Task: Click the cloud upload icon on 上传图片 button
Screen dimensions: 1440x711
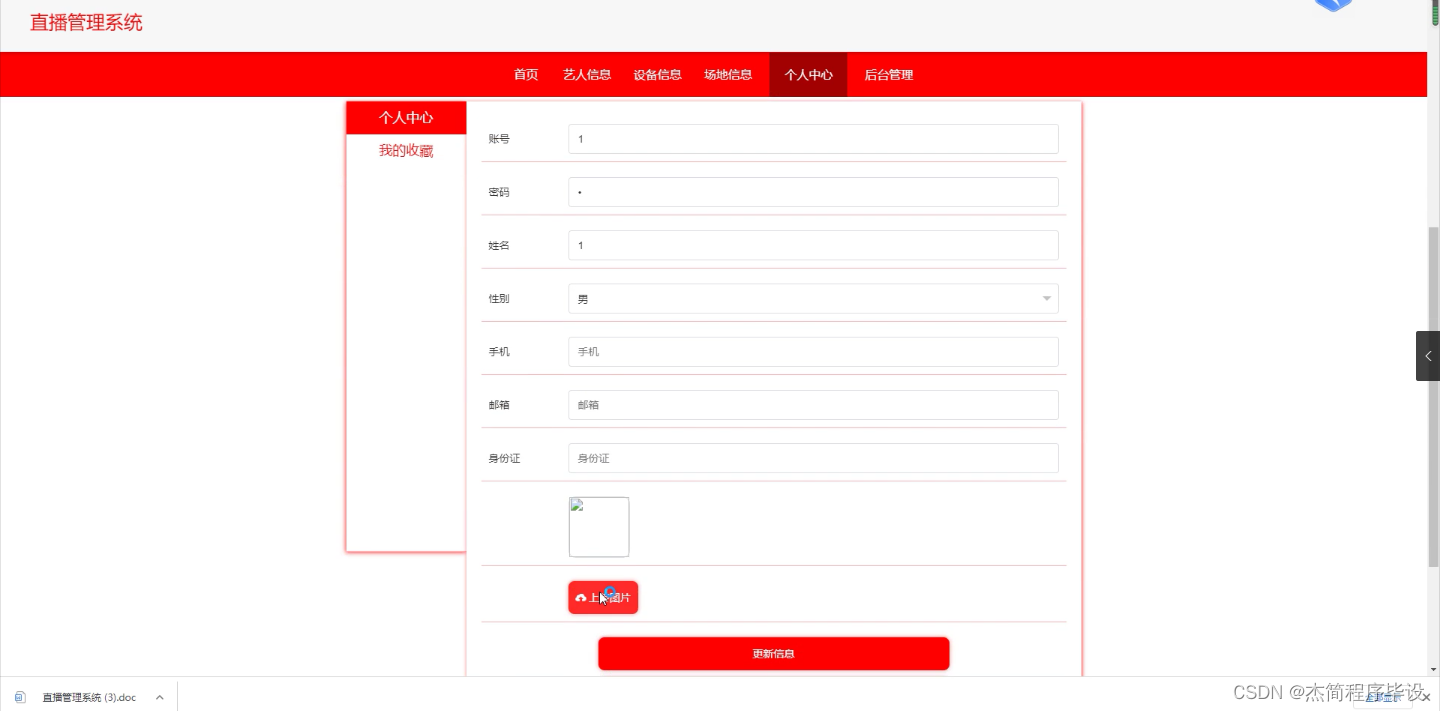Action: (x=581, y=597)
